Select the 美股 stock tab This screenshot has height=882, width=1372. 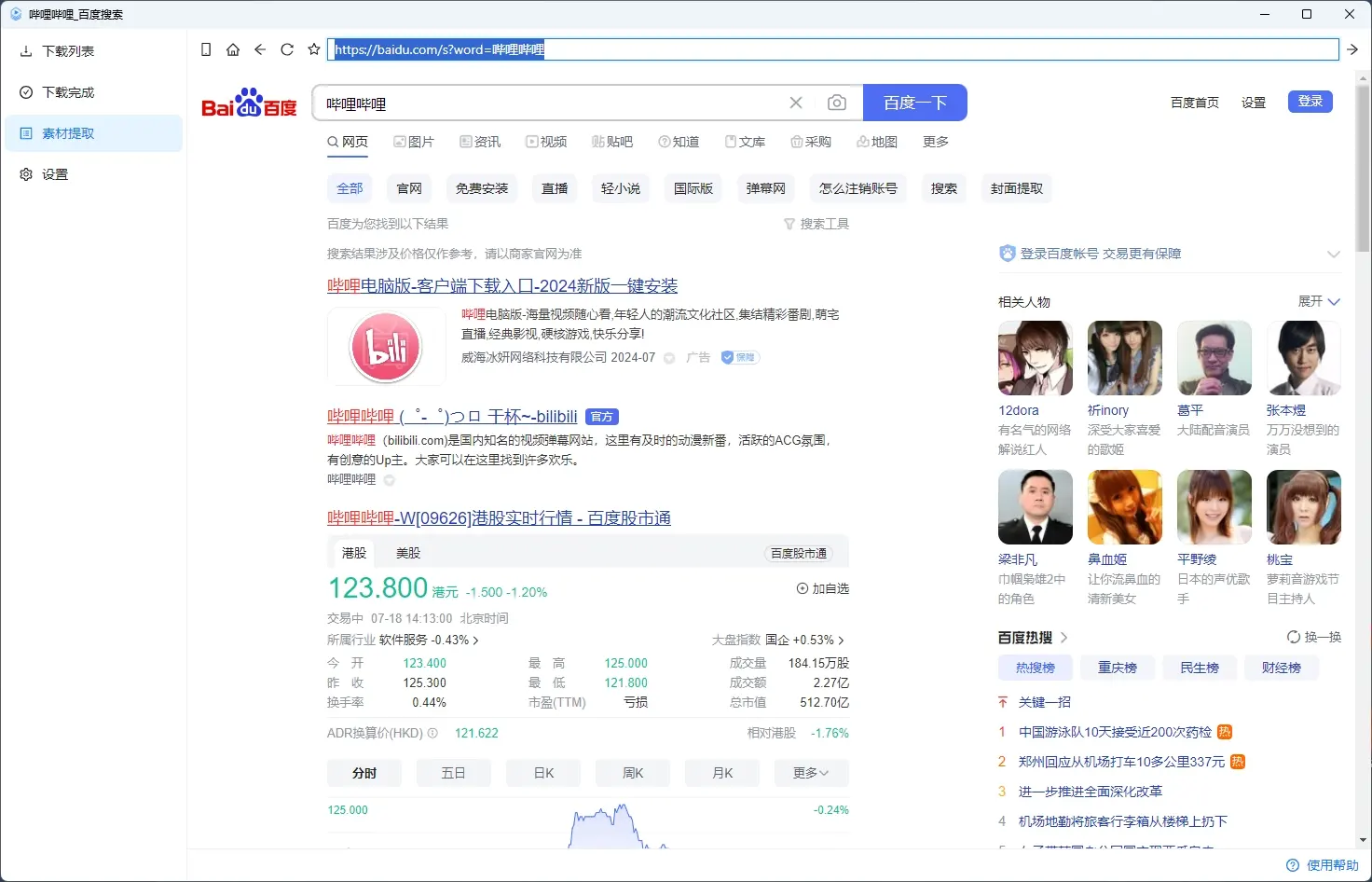408,553
